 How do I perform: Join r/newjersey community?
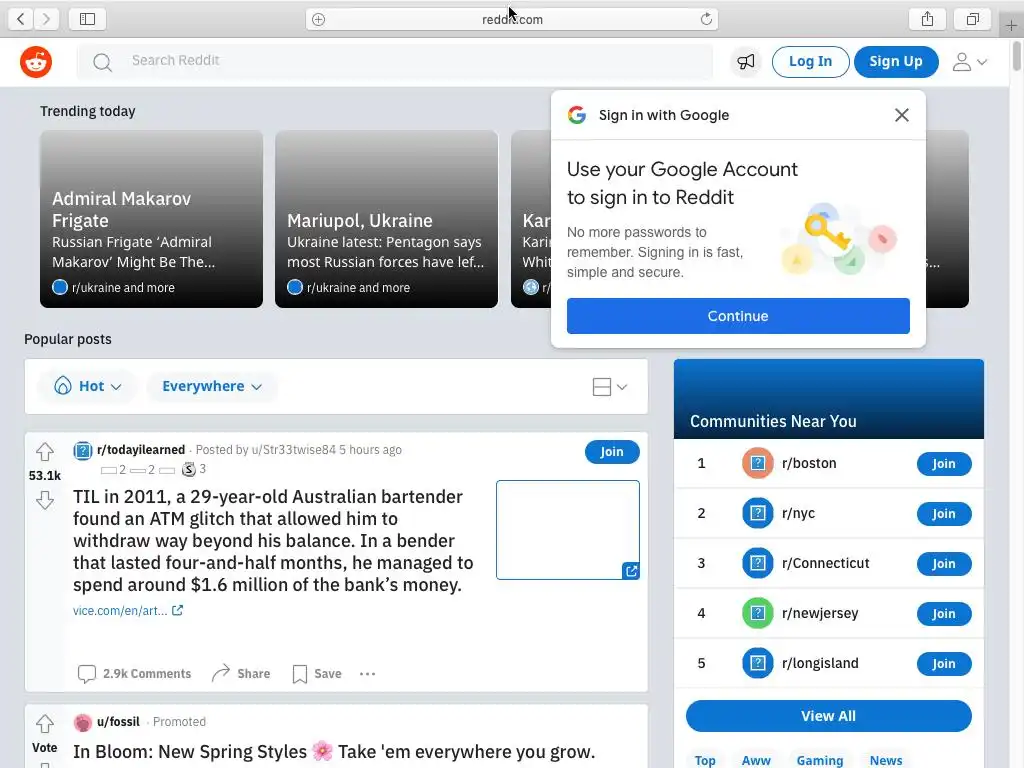pos(944,614)
